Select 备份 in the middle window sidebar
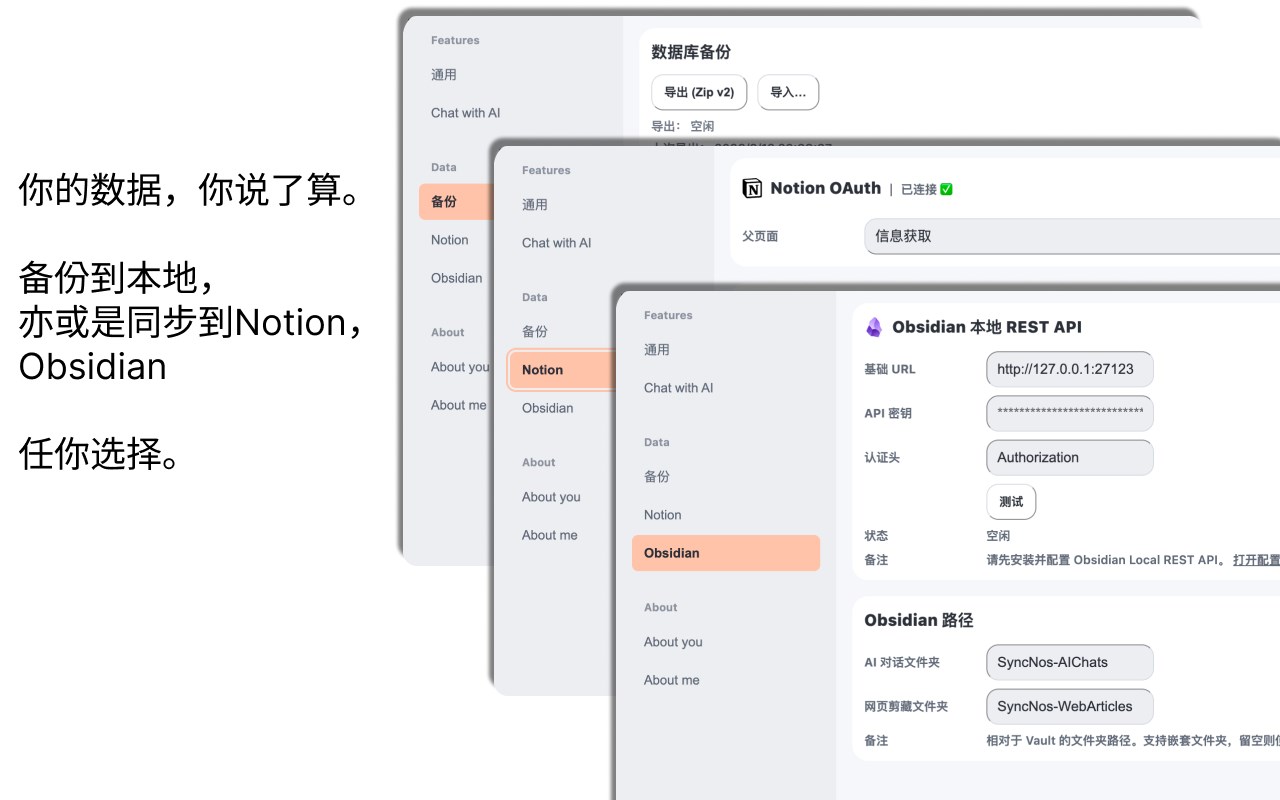This screenshot has height=800, width=1280. [x=535, y=332]
